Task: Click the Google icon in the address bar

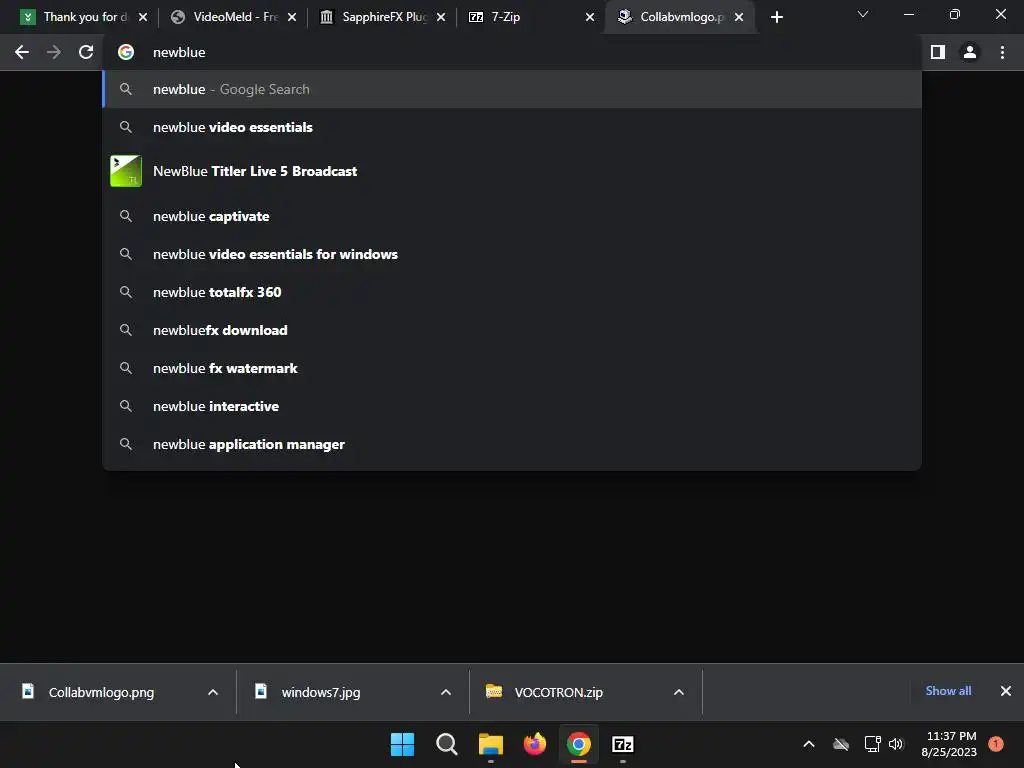Action: (126, 52)
